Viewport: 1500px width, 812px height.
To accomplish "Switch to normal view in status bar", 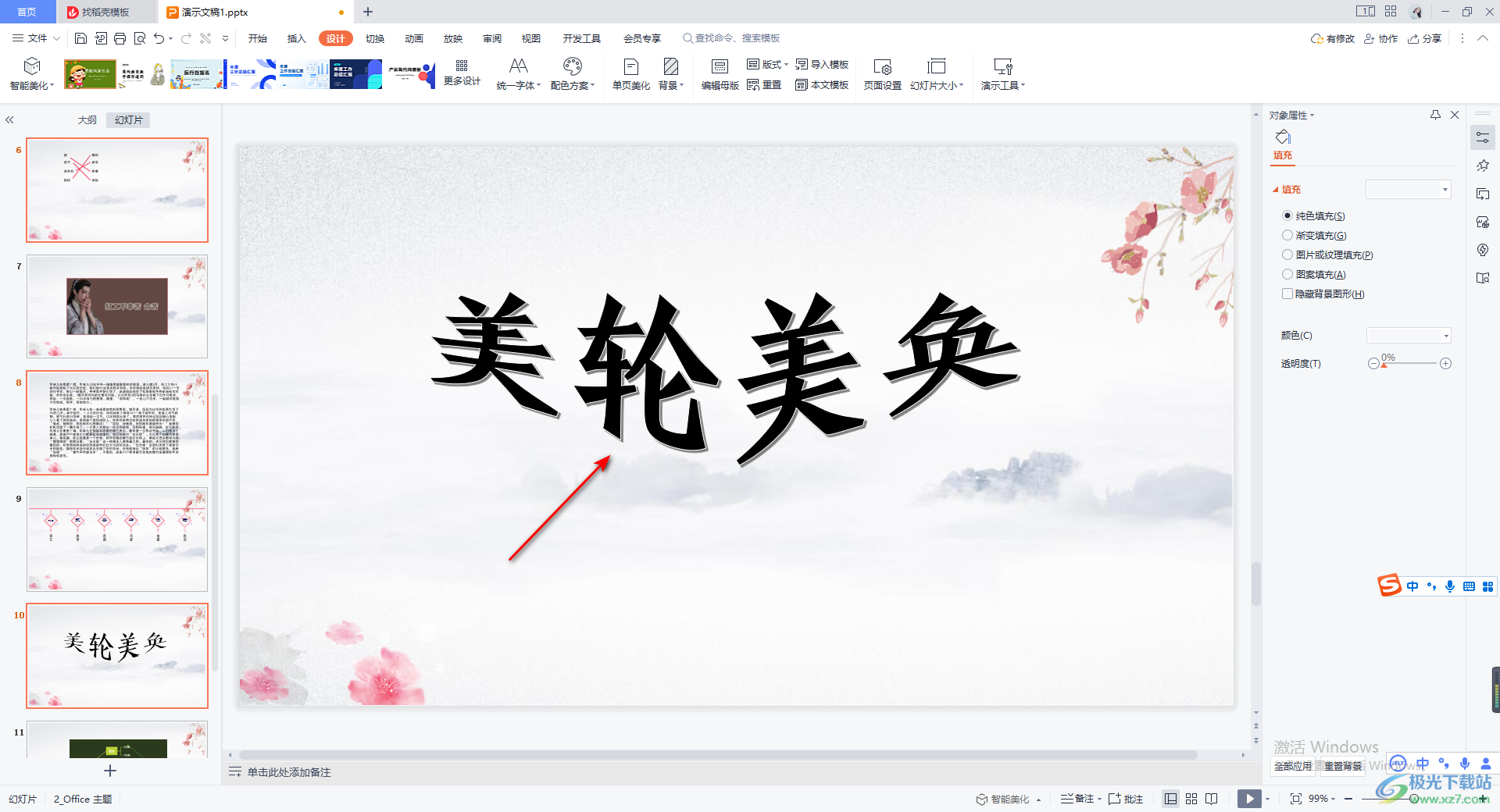I will pyautogui.click(x=1170, y=799).
